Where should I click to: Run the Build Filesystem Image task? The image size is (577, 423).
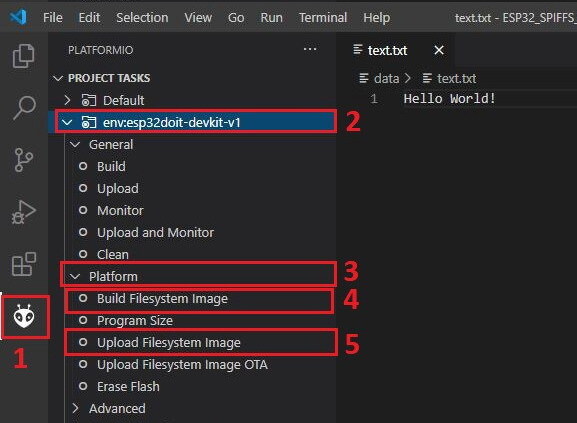[x=162, y=299]
